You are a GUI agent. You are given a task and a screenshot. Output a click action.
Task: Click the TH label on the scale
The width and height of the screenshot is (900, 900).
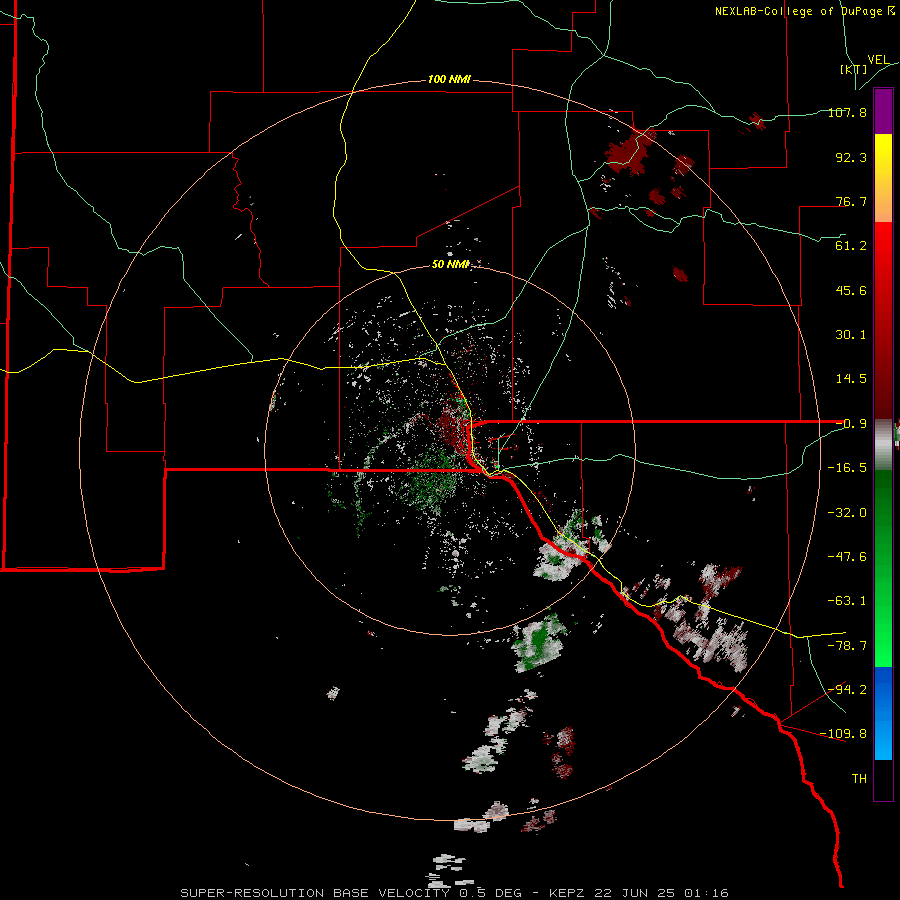[x=859, y=779]
